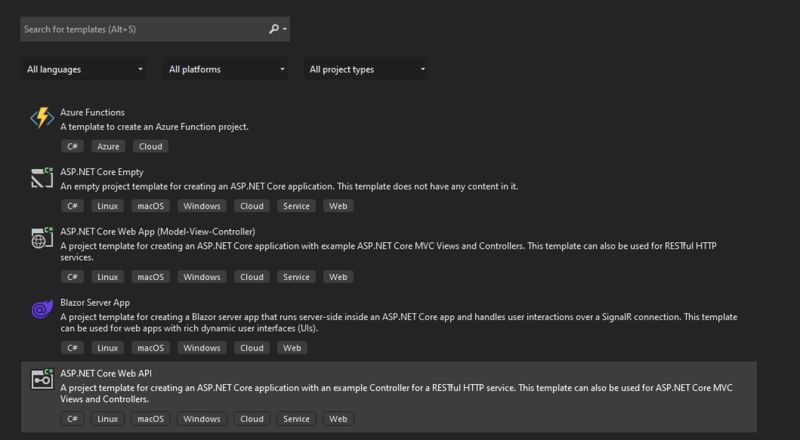The height and width of the screenshot is (440, 800).
Task: Click the Windows tag under ASP.NET Core Web API
Action: tap(202, 419)
